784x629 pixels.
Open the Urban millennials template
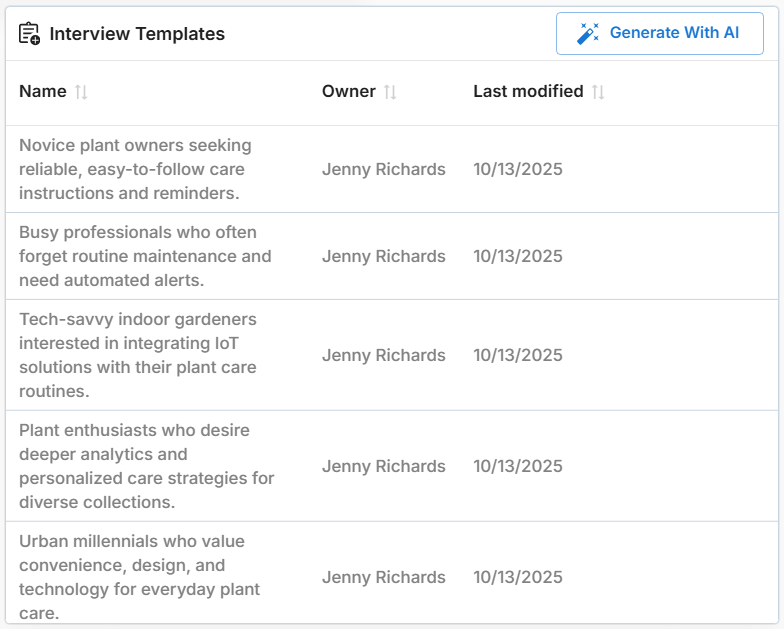139,577
